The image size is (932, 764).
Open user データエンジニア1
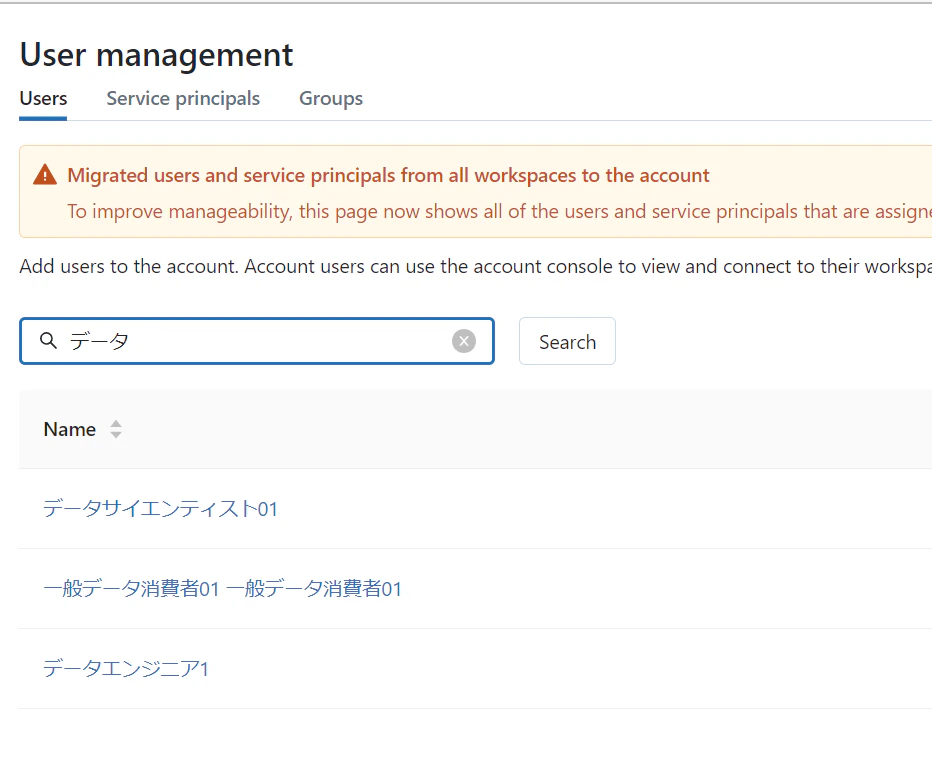tap(126, 669)
